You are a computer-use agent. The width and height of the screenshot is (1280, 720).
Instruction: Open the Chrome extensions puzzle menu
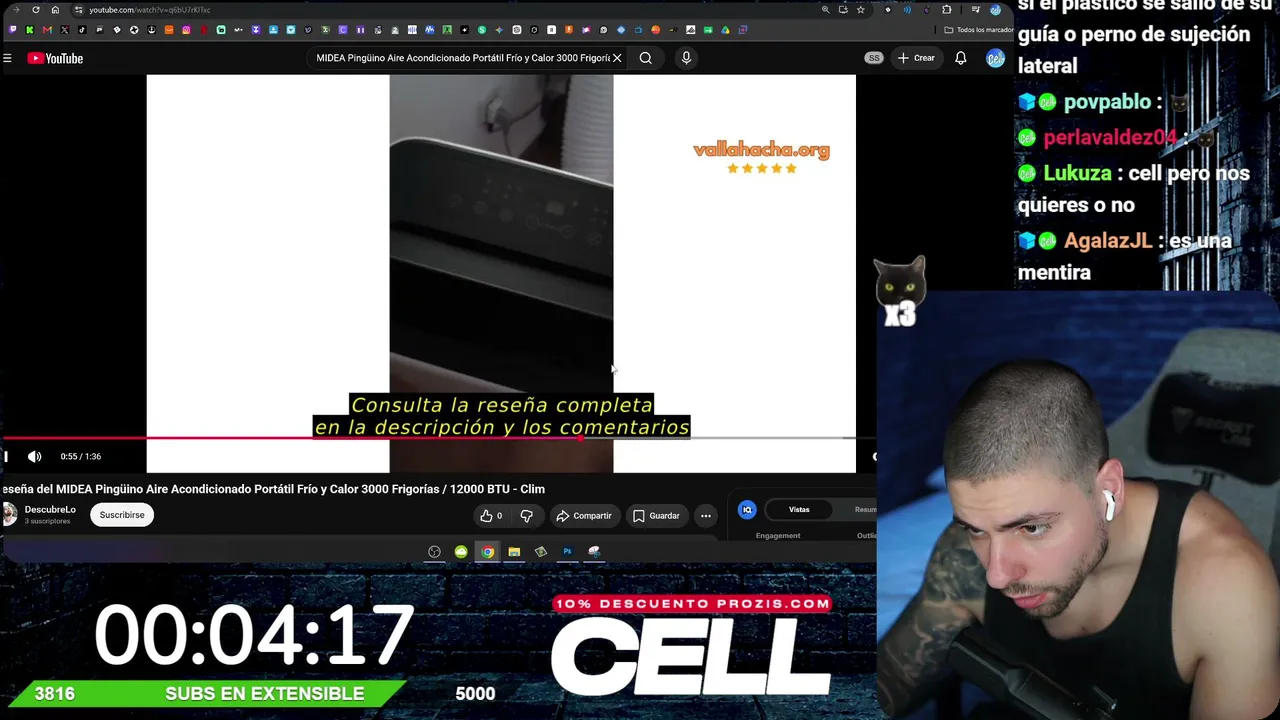point(947,10)
